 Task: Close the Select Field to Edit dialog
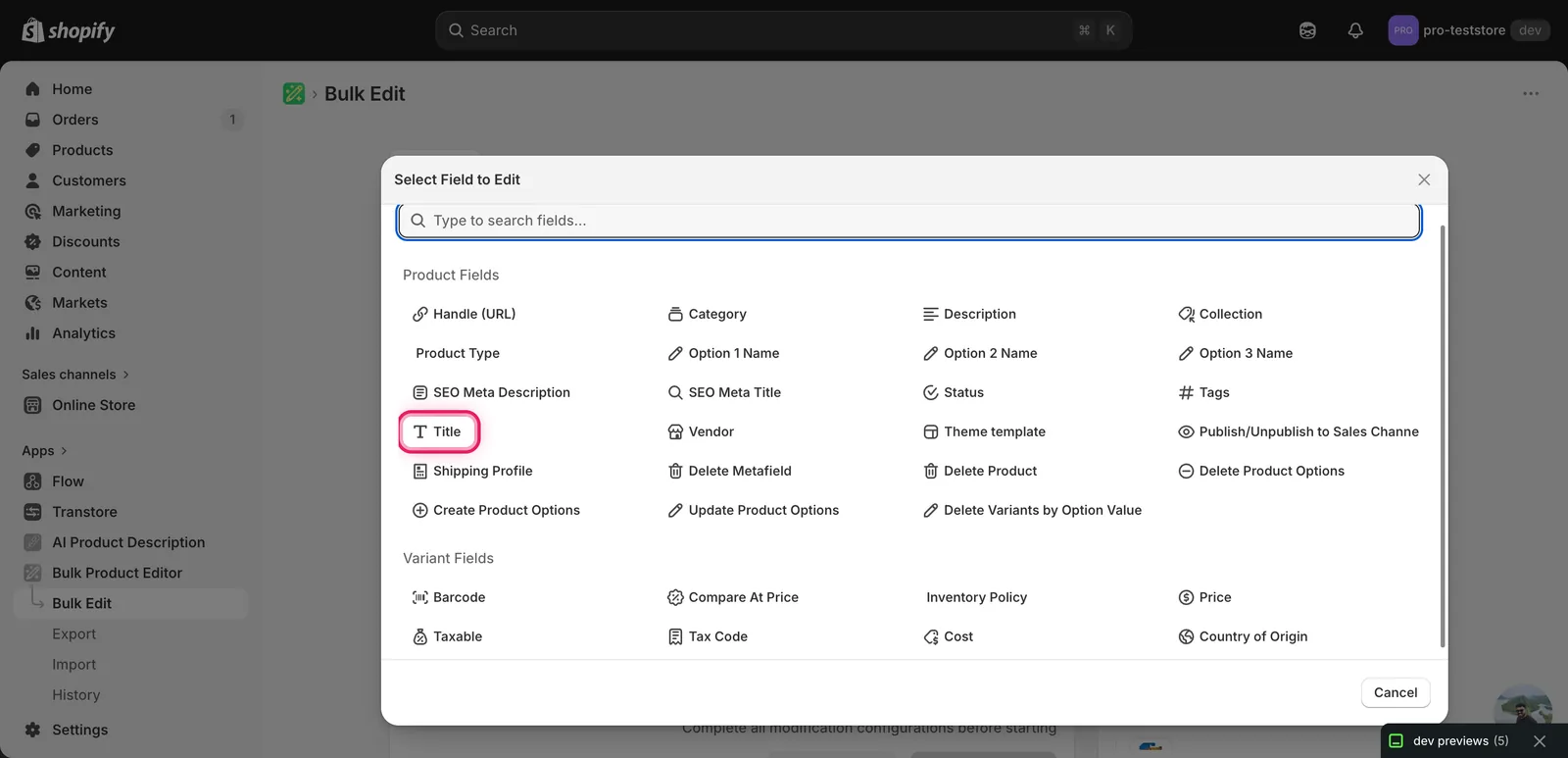1424,179
